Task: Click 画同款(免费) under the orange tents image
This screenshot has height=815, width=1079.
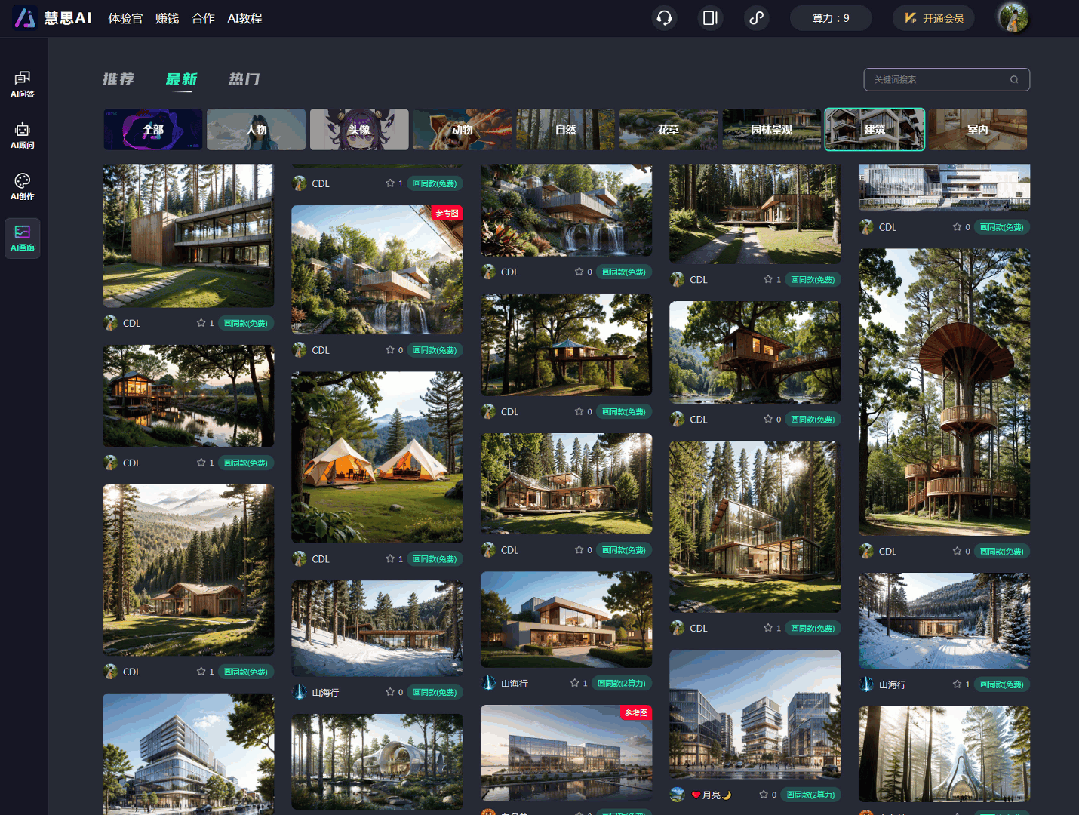Action: point(434,559)
